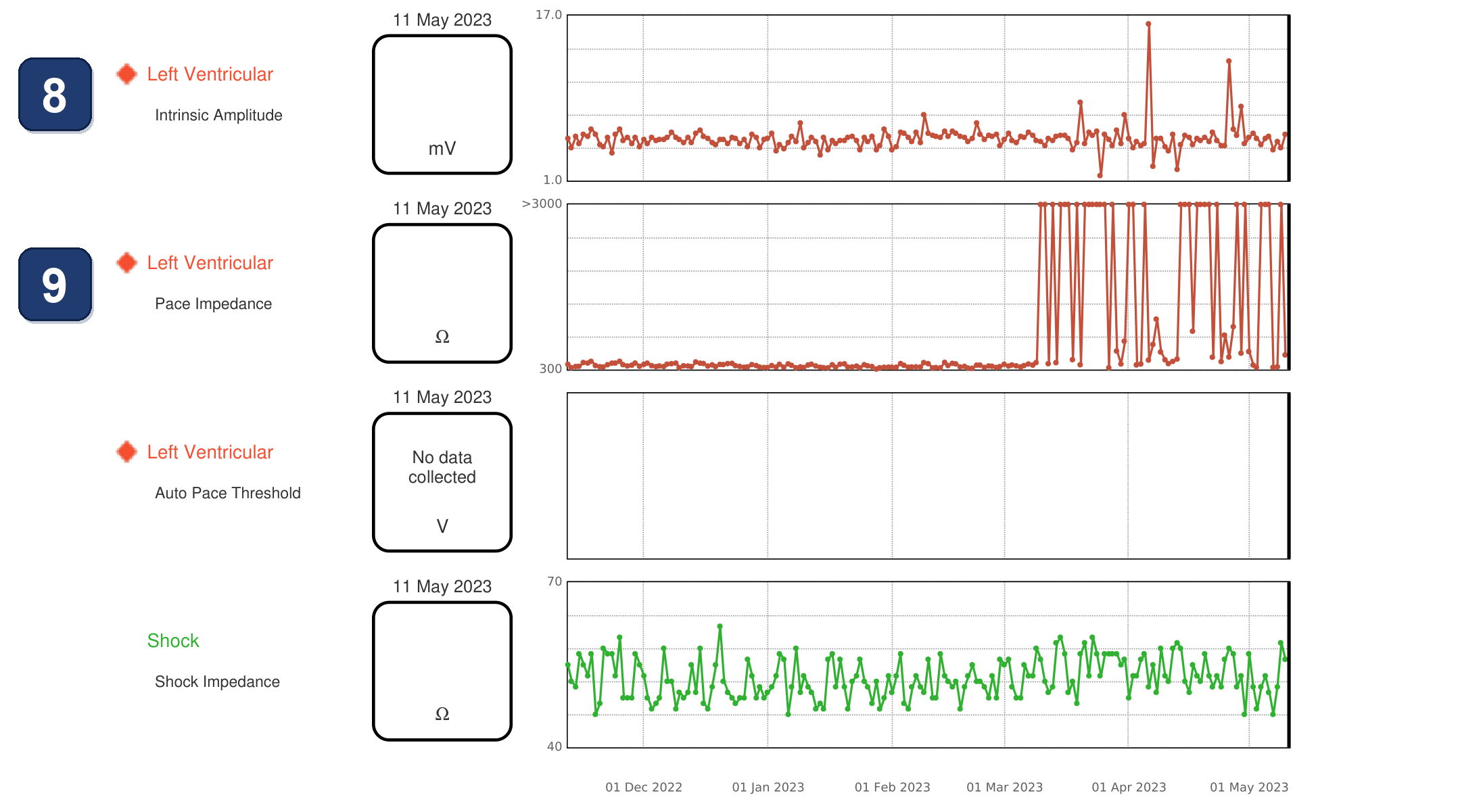Click the 40 axis label on Shock chart

(x=555, y=746)
